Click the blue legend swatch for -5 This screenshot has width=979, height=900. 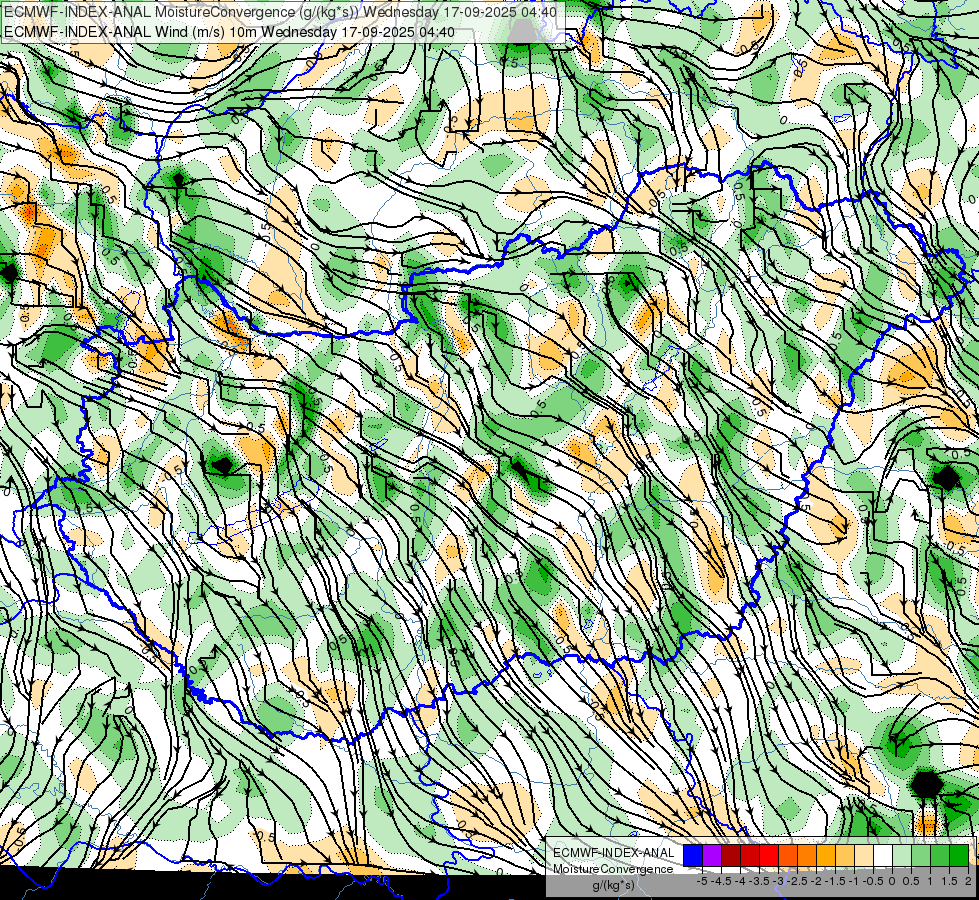coord(693,855)
